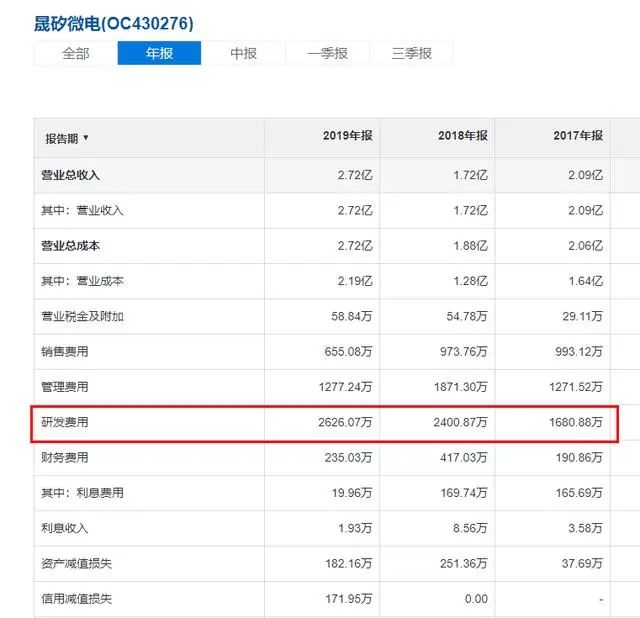Click the 晟矽微电(OC430276) title
This screenshot has height=618, width=640.
coord(113,23)
